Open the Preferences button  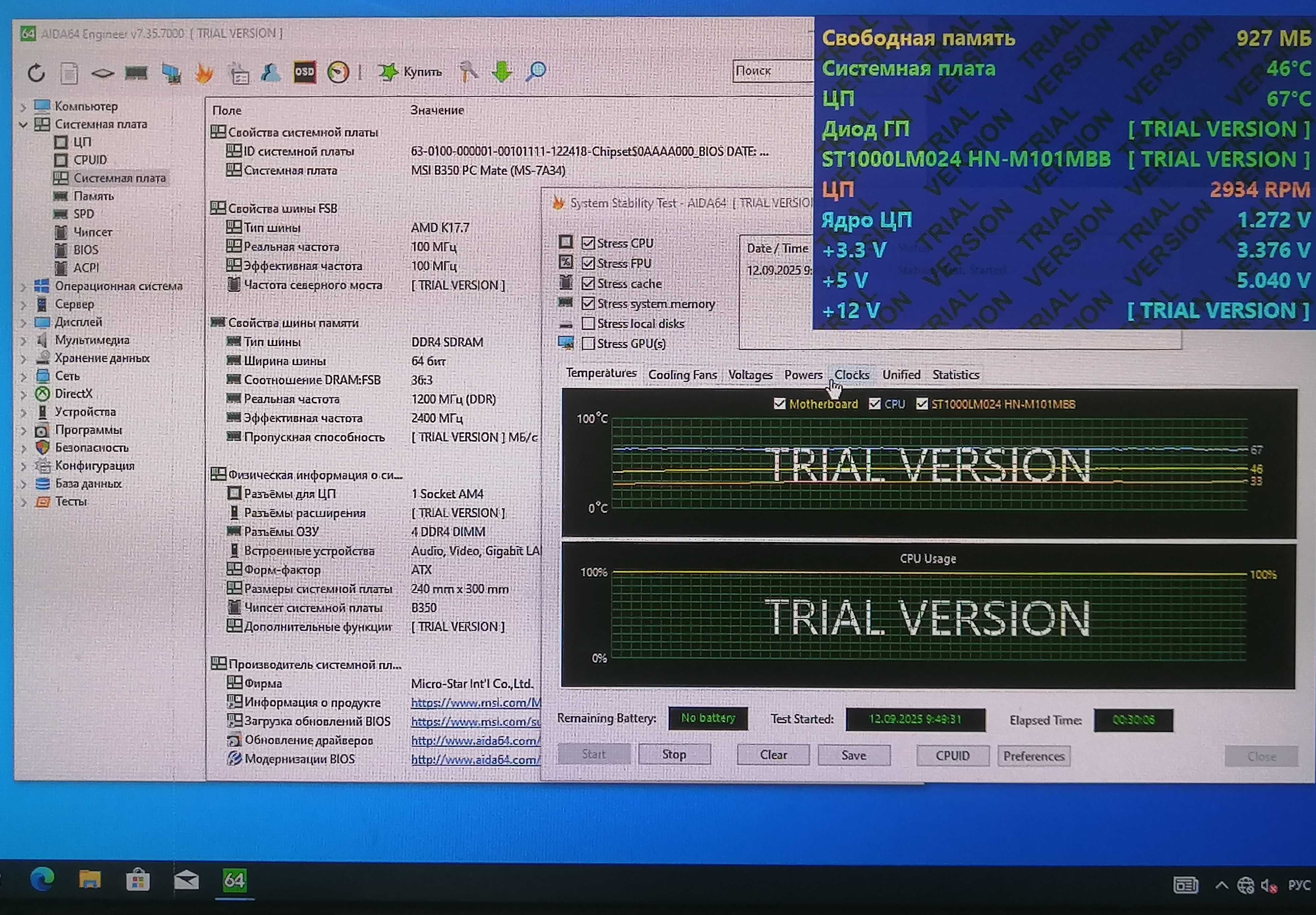(x=1033, y=757)
